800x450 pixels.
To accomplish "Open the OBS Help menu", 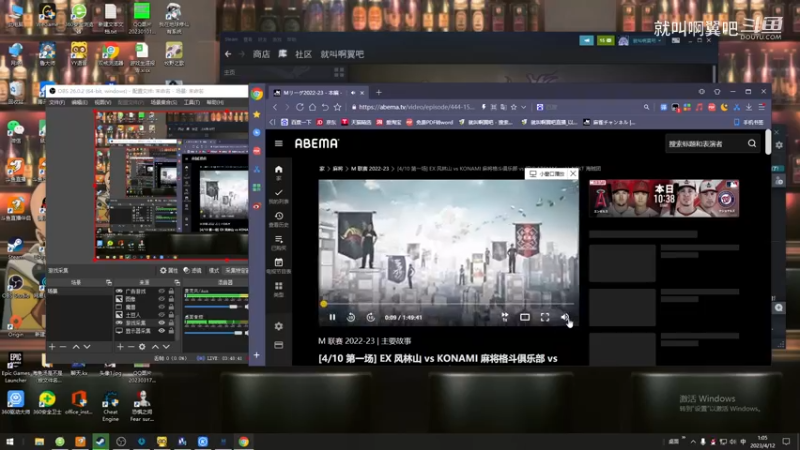I will 215,103.
